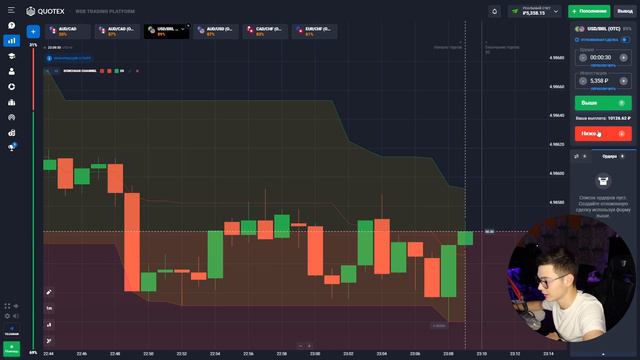This screenshot has height=360, width=640.
Task: Select the first red Donchian Channel color swatch
Action: click(x=102, y=71)
